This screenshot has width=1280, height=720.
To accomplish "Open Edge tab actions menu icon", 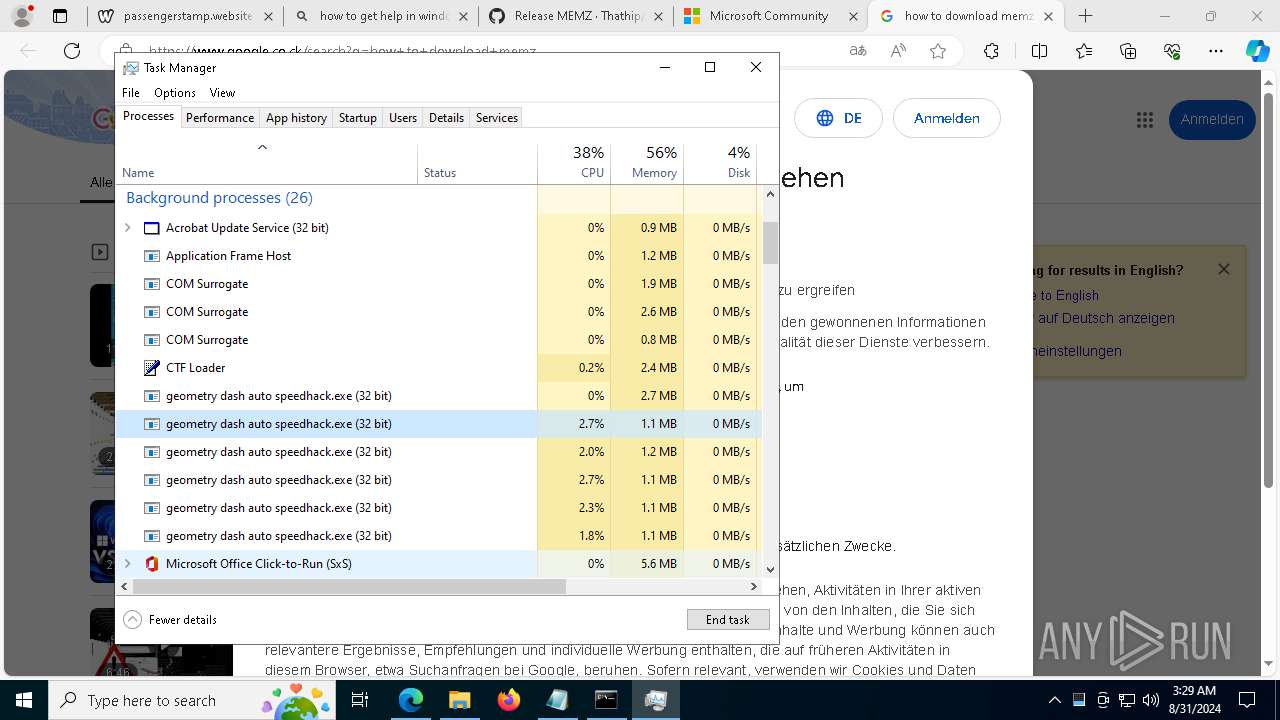I will (x=60, y=16).
